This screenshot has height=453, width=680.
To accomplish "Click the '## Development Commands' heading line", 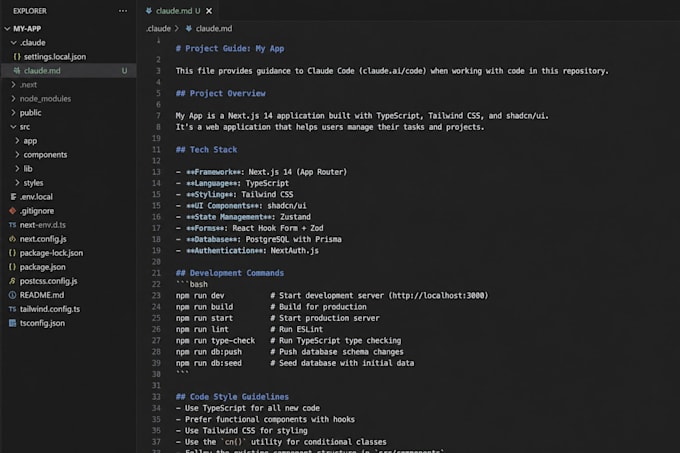I will coord(230,273).
